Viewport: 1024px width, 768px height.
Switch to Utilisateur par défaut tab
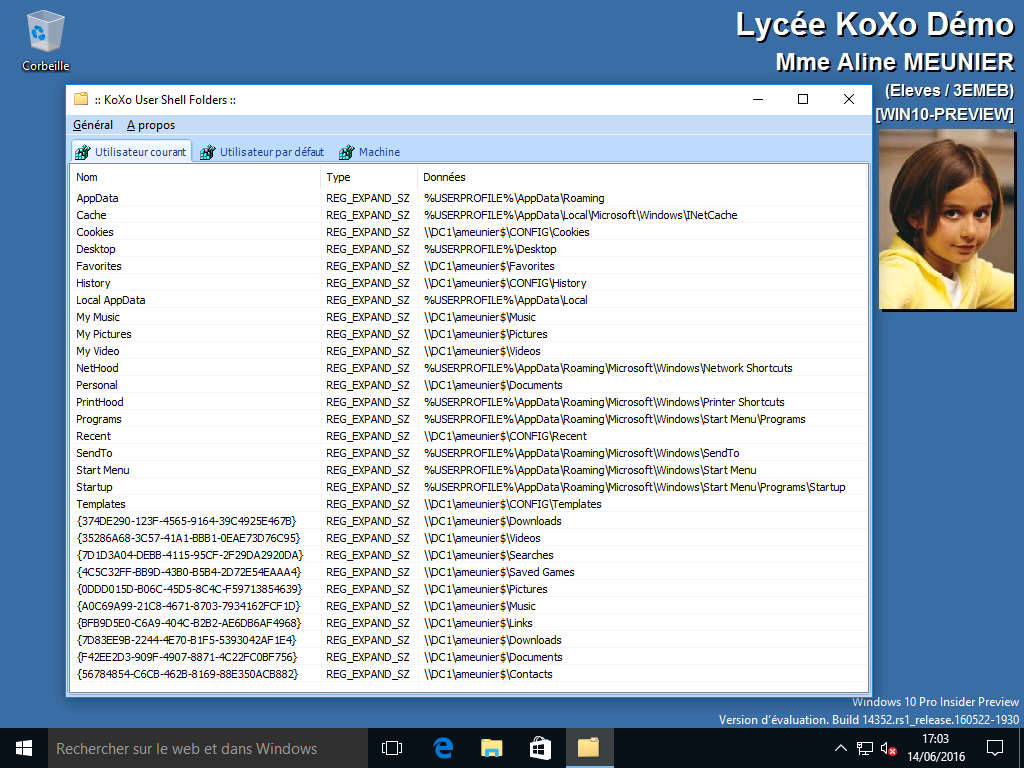(262, 152)
